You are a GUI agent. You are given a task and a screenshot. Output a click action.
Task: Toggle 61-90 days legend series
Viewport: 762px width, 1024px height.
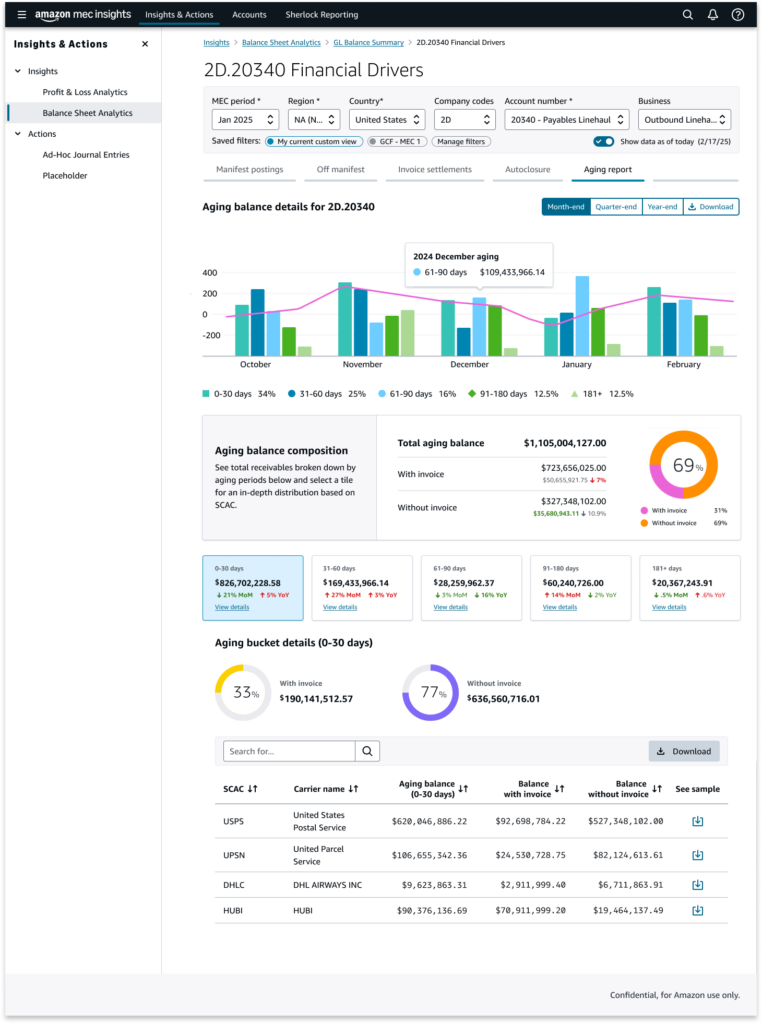(417, 394)
